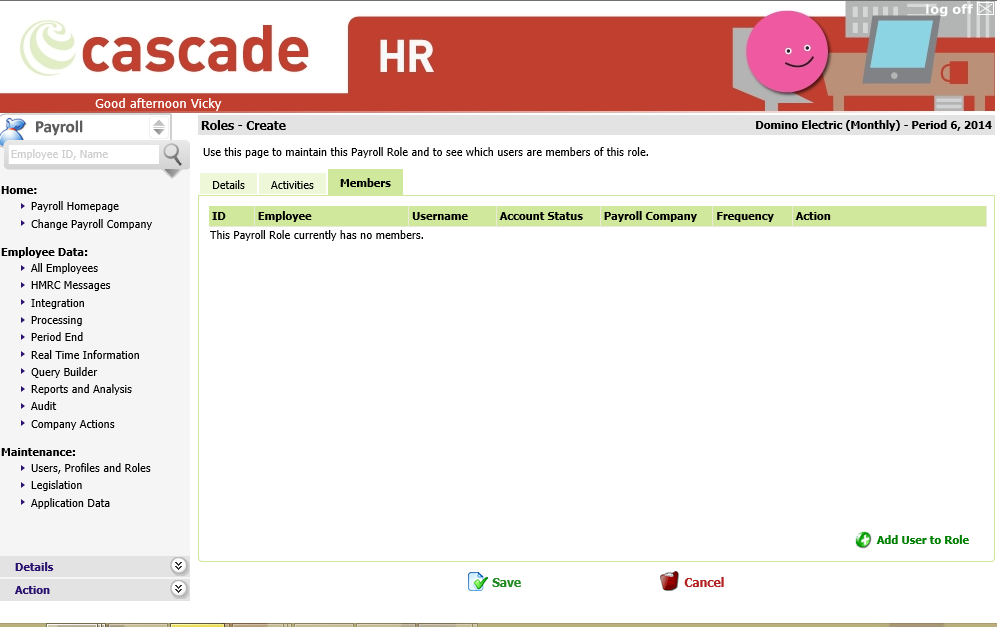Open Users, Profiles and Roles

click(91, 468)
